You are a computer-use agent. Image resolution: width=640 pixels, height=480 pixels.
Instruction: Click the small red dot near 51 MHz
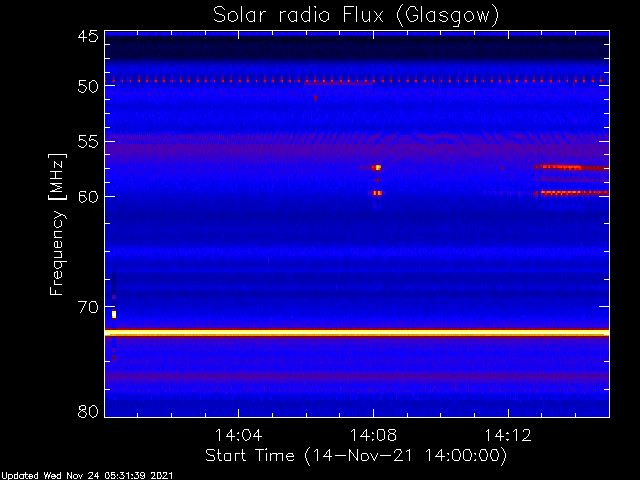(315, 98)
